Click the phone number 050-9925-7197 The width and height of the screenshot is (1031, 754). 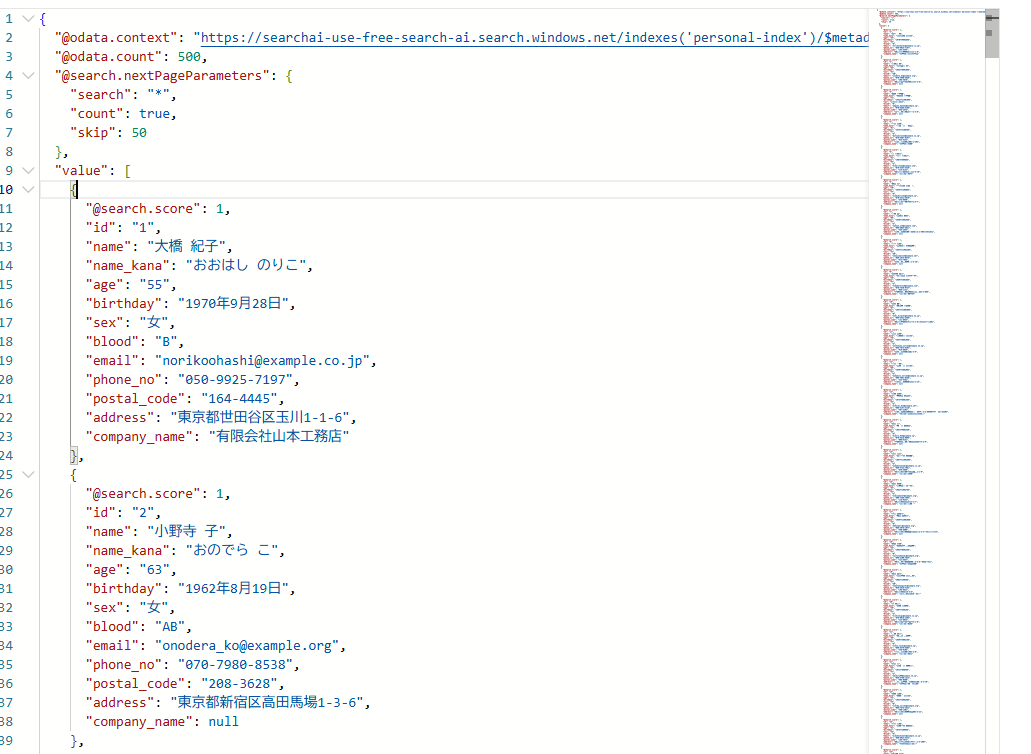click(x=237, y=380)
